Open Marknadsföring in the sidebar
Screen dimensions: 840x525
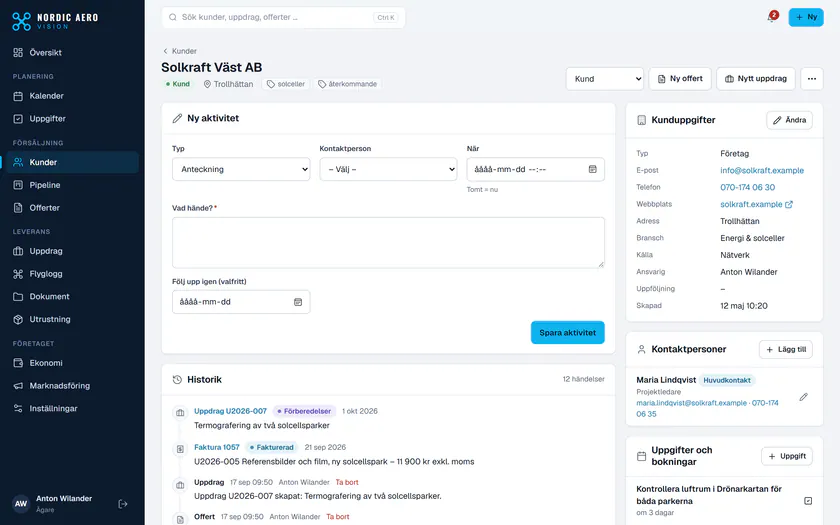point(70,386)
